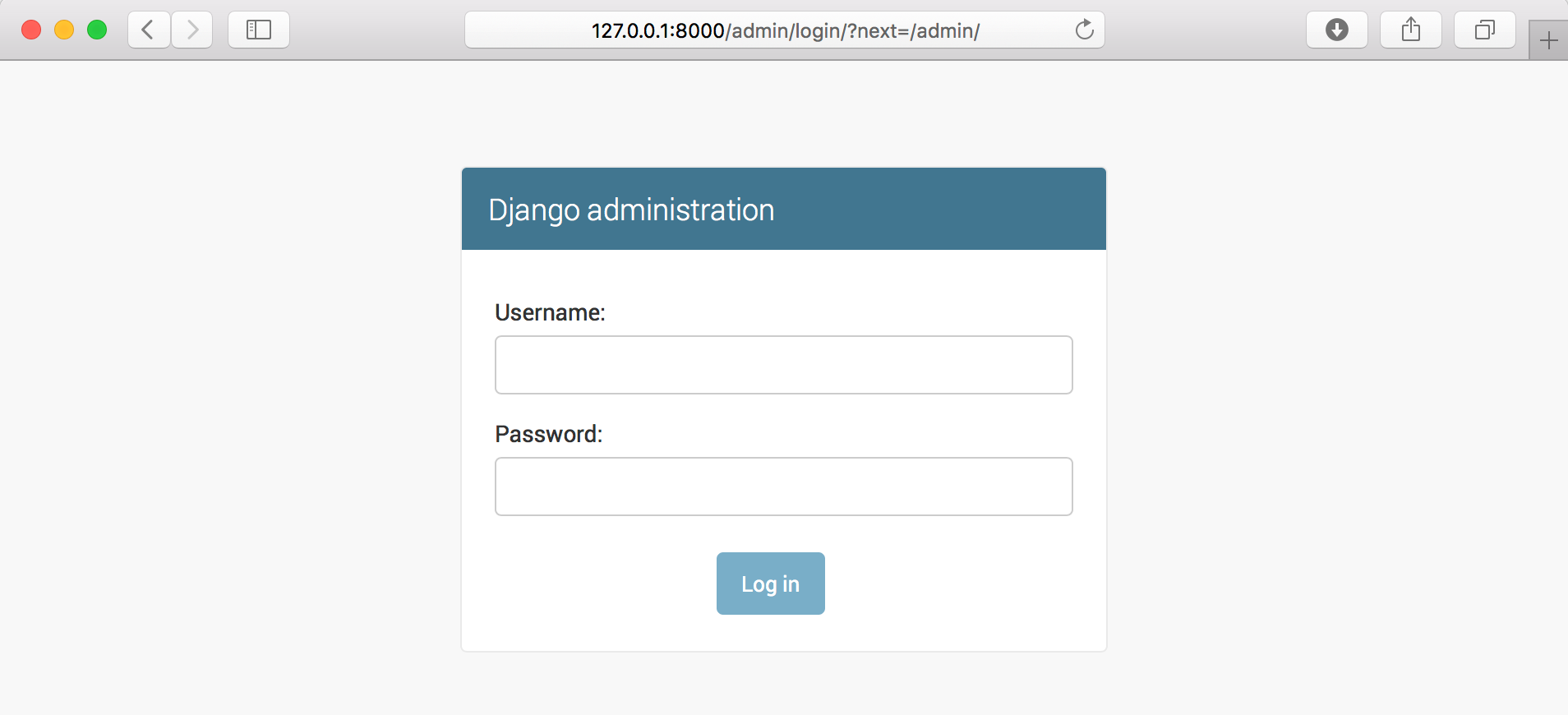1568x715 pixels.
Task: Click the Password label
Action: point(549,434)
